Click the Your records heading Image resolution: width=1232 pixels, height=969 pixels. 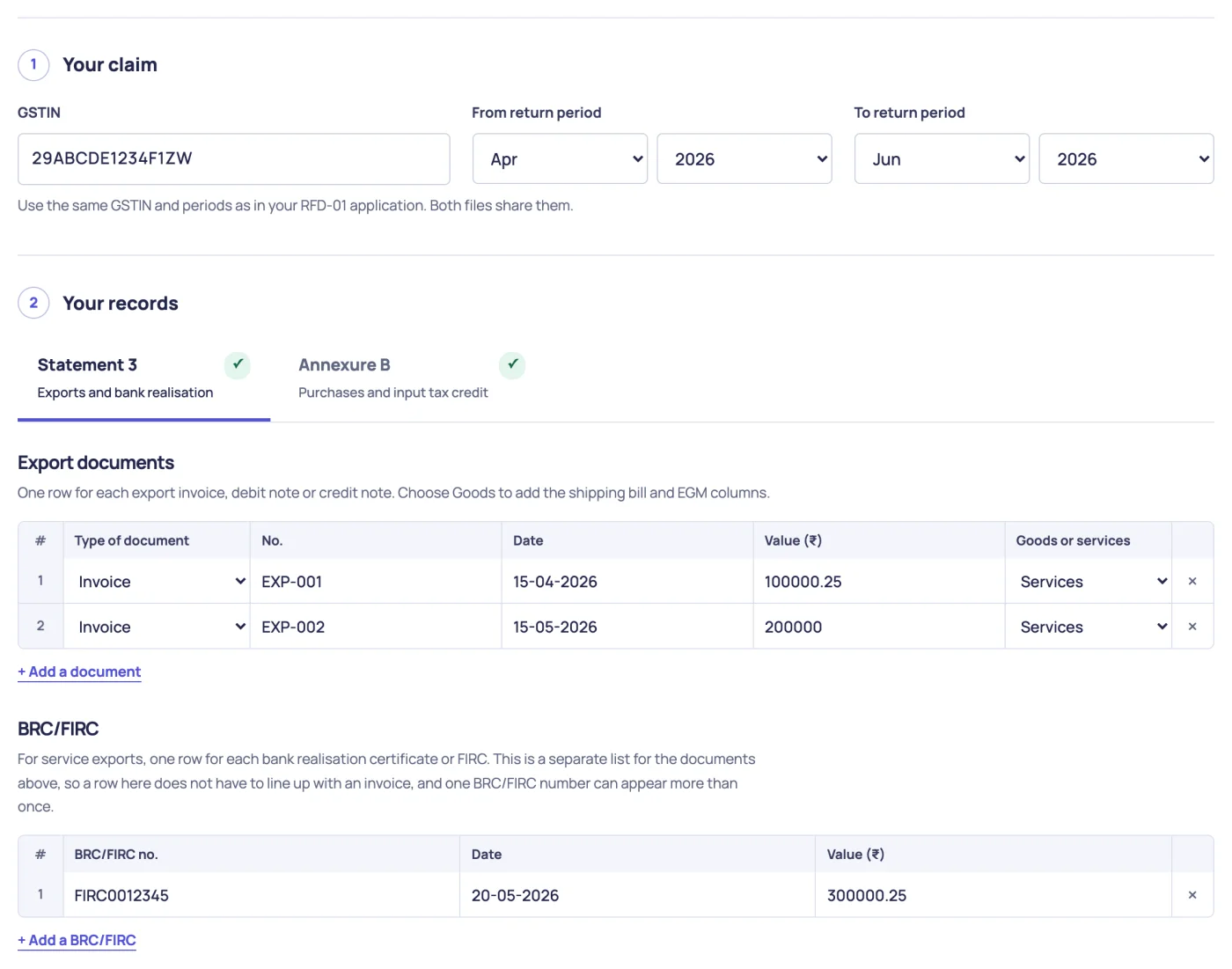click(121, 303)
